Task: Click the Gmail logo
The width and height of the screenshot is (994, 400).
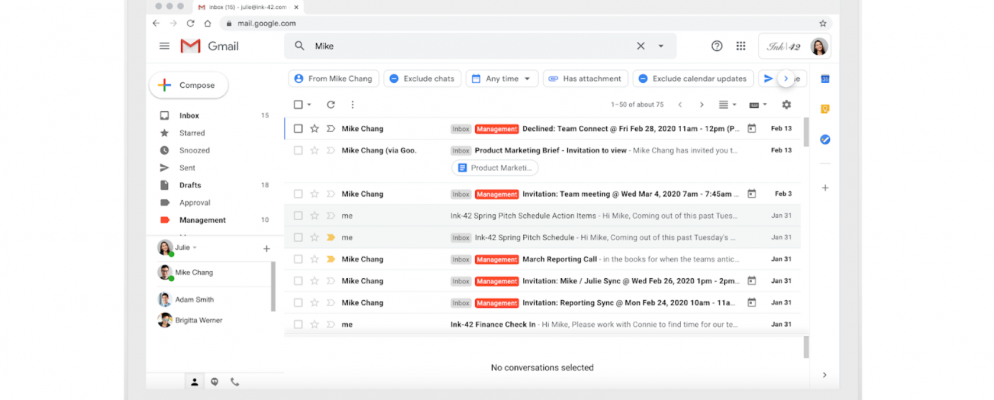Action: point(209,46)
